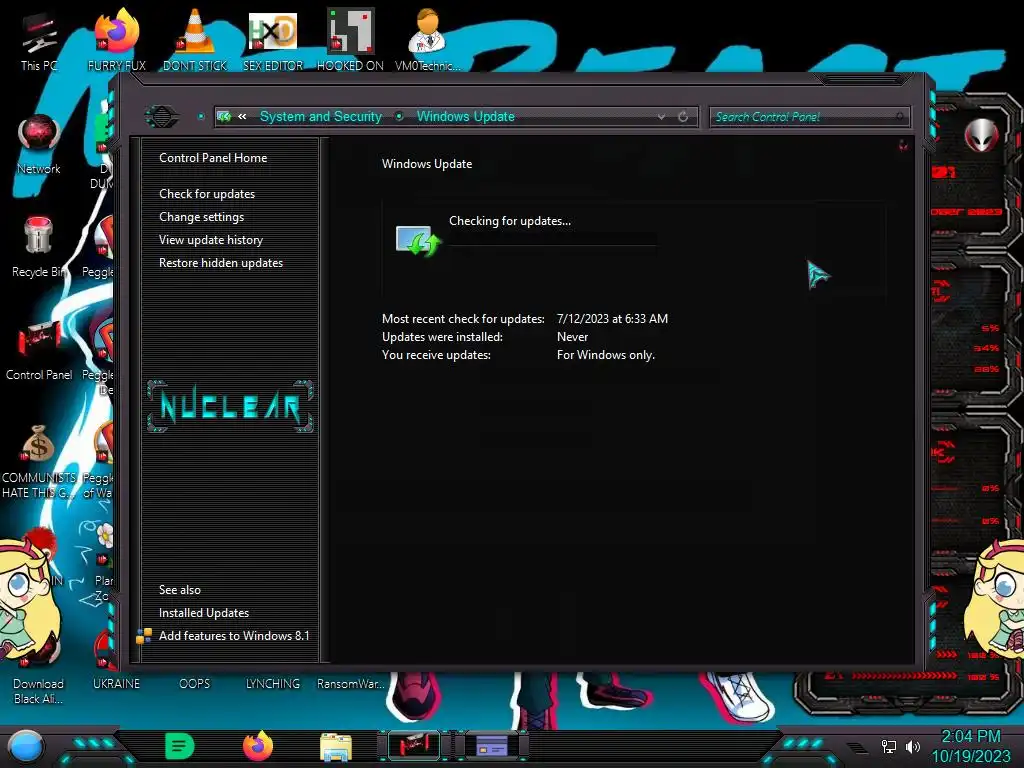
Task: Click the 'For Windows only.' text
Action: (x=605, y=355)
